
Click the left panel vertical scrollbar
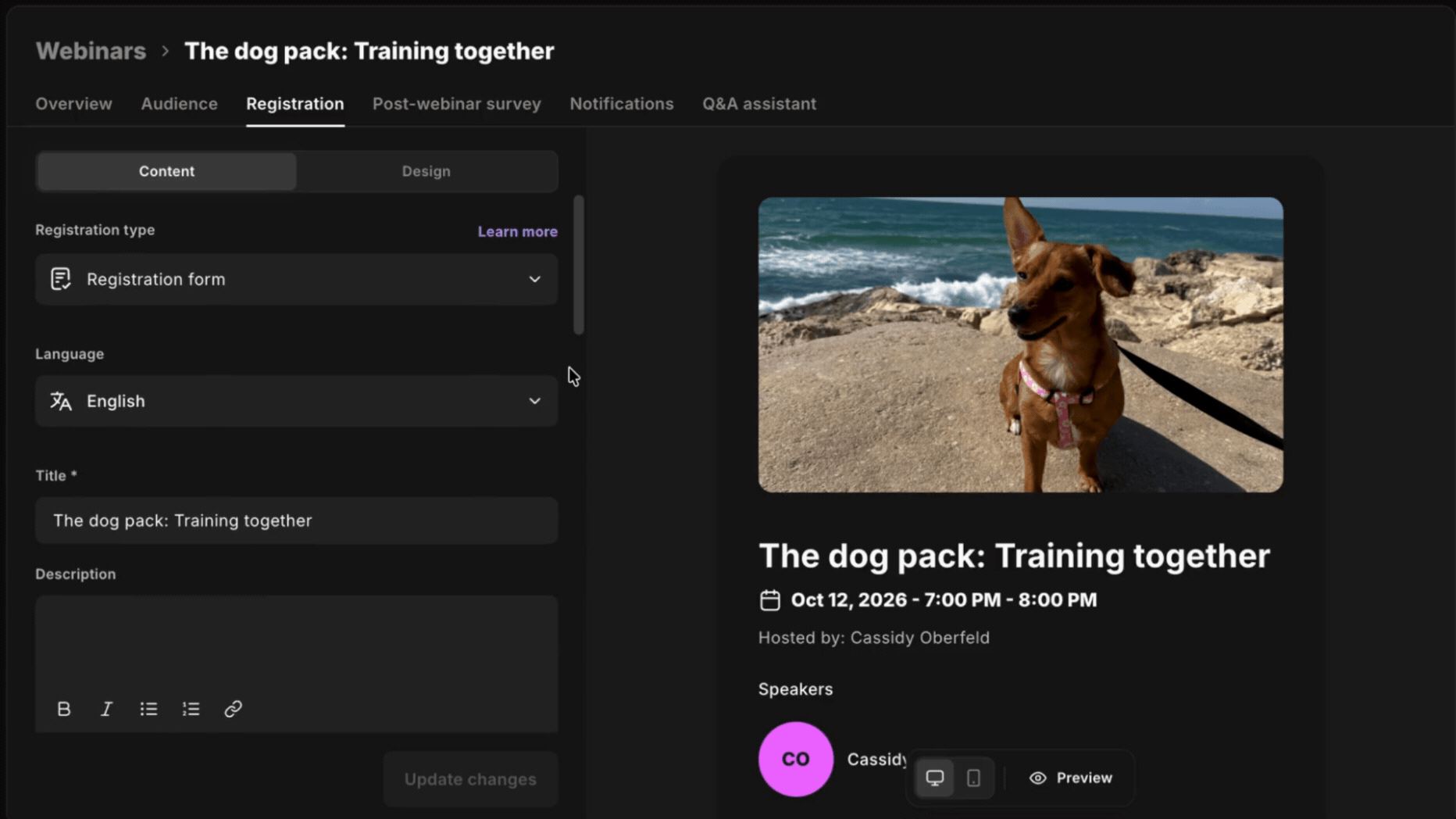[578, 265]
